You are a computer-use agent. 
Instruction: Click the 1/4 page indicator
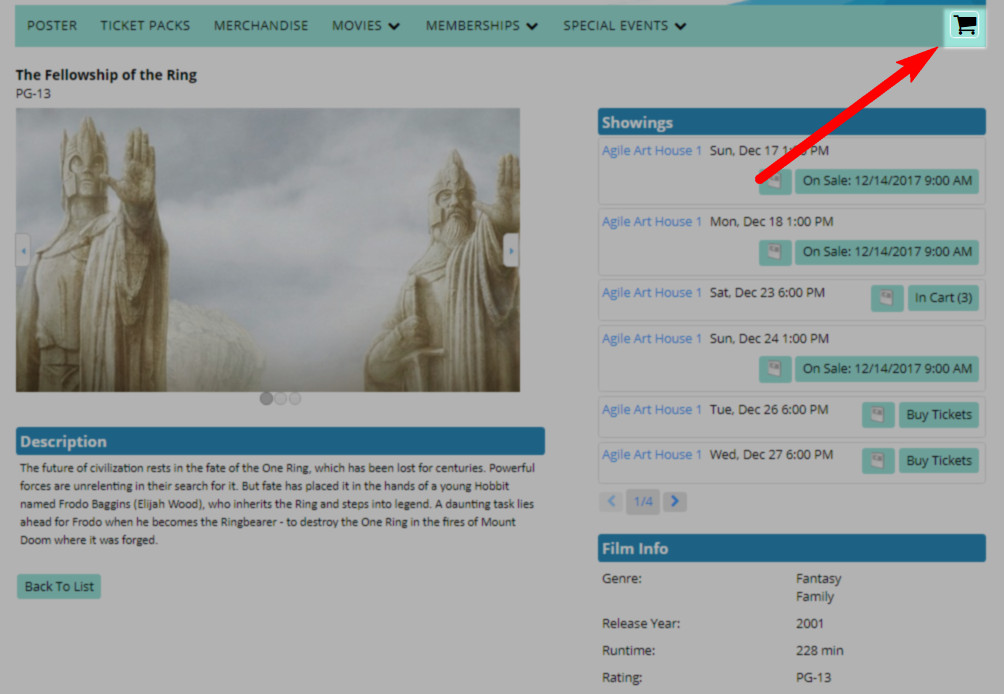point(643,501)
